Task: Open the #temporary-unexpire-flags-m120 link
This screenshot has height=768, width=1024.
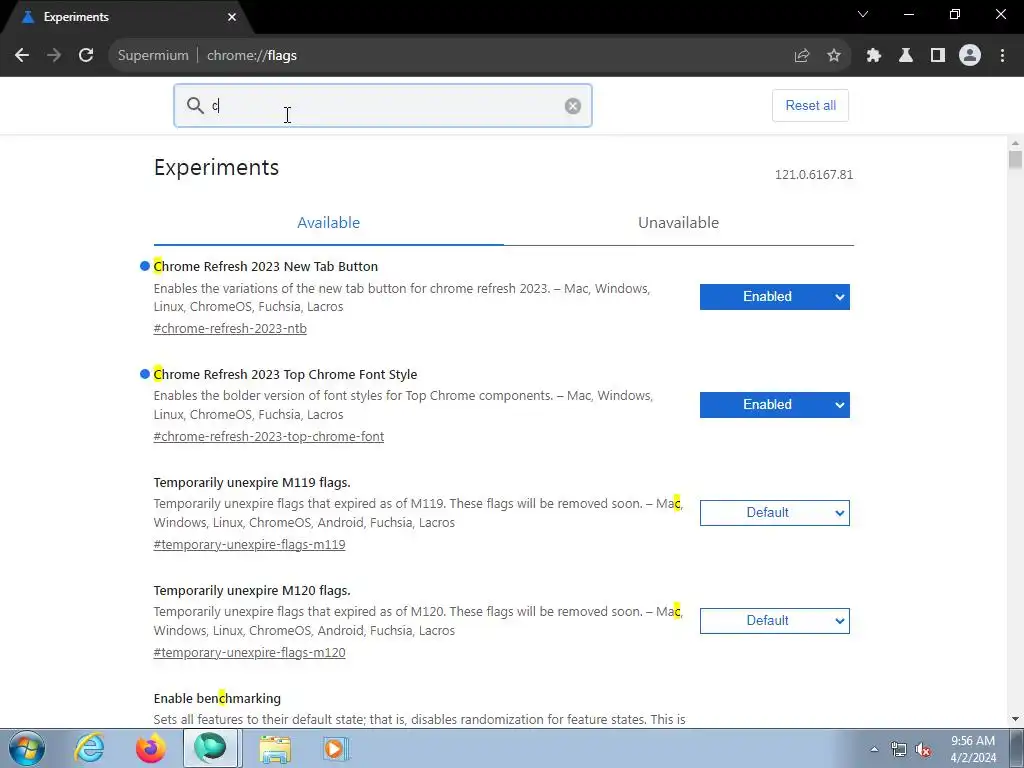Action: tap(249, 652)
